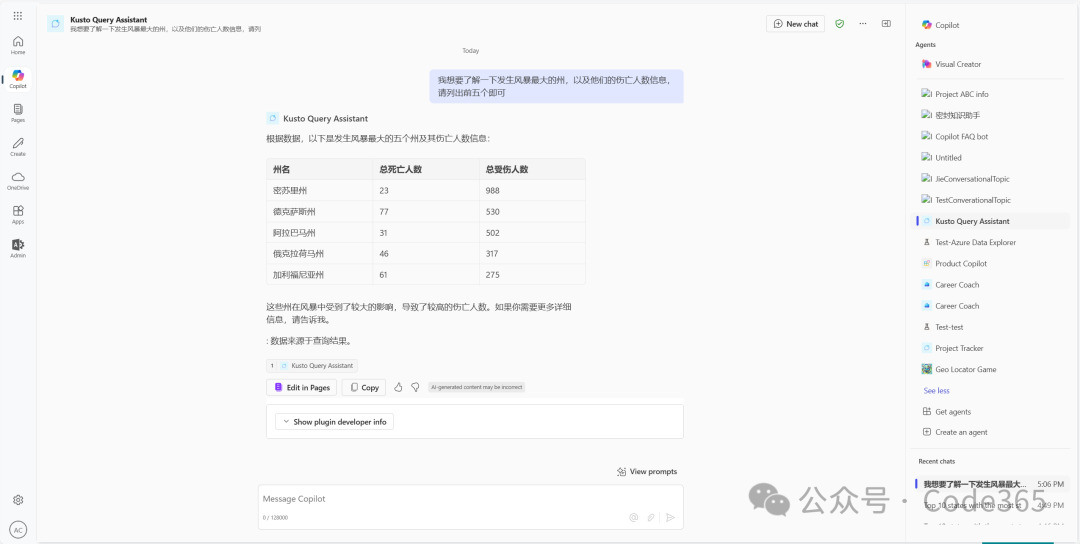Image resolution: width=1080 pixels, height=544 pixels.
Task: Expand Show plugin developer info
Action: (x=334, y=421)
